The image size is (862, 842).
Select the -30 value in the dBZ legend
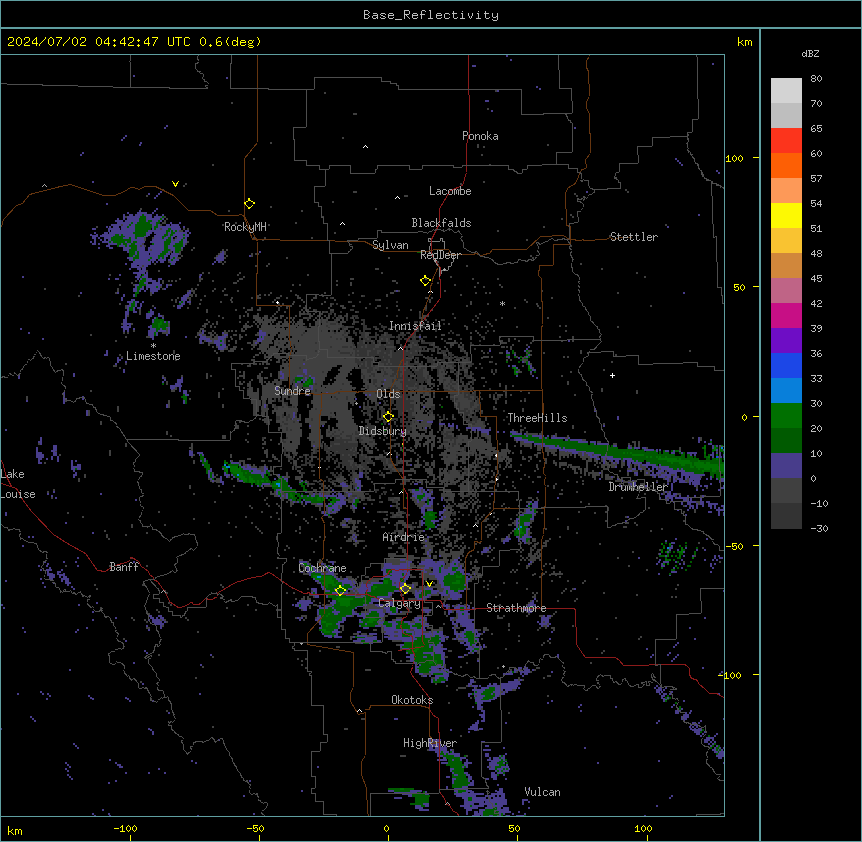[x=819, y=528]
